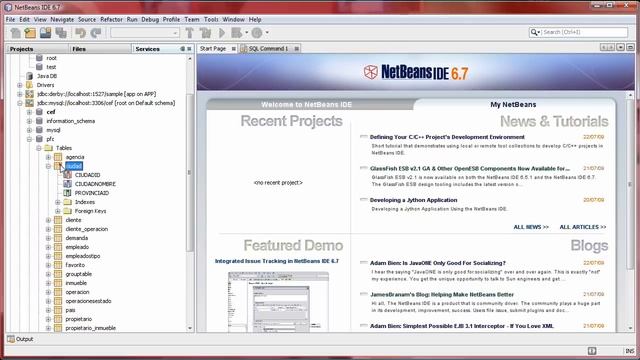Open Integrated Issue Tracking demo link
640x360 pixels.
pyautogui.click(x=276, y=261)
